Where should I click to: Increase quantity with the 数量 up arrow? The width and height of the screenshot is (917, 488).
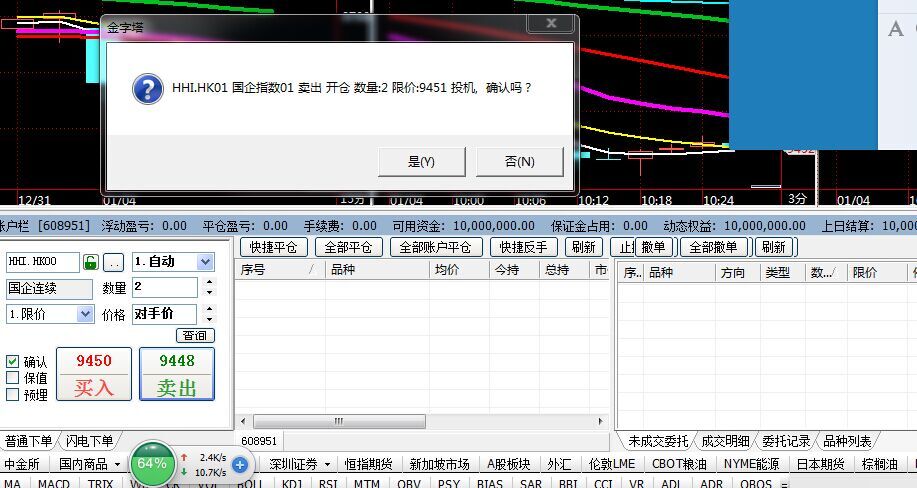coord(208,283)
